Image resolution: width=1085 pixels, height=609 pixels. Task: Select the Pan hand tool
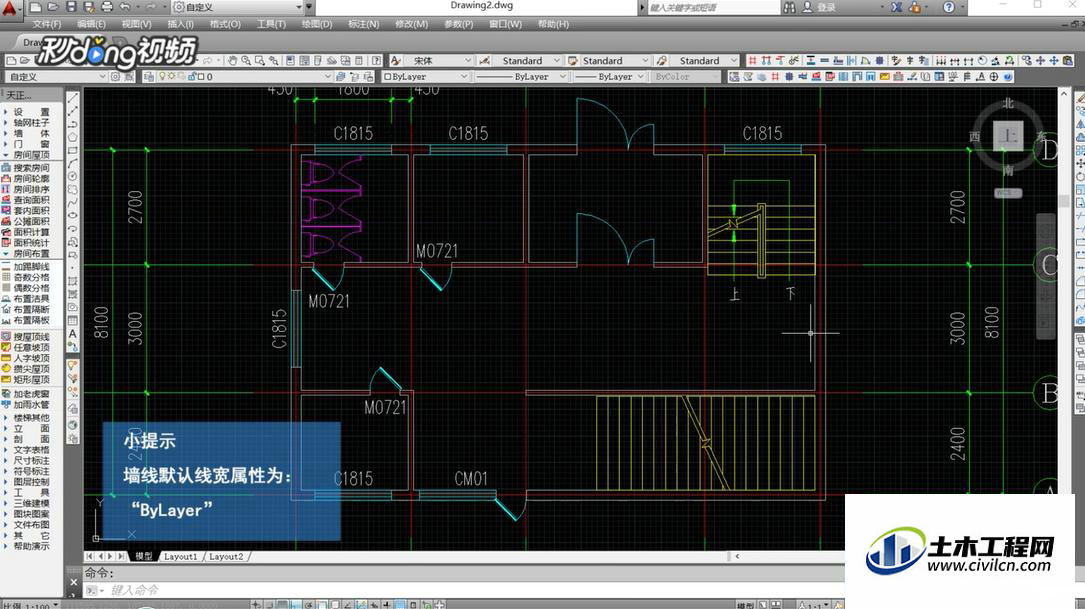[232, 61]
